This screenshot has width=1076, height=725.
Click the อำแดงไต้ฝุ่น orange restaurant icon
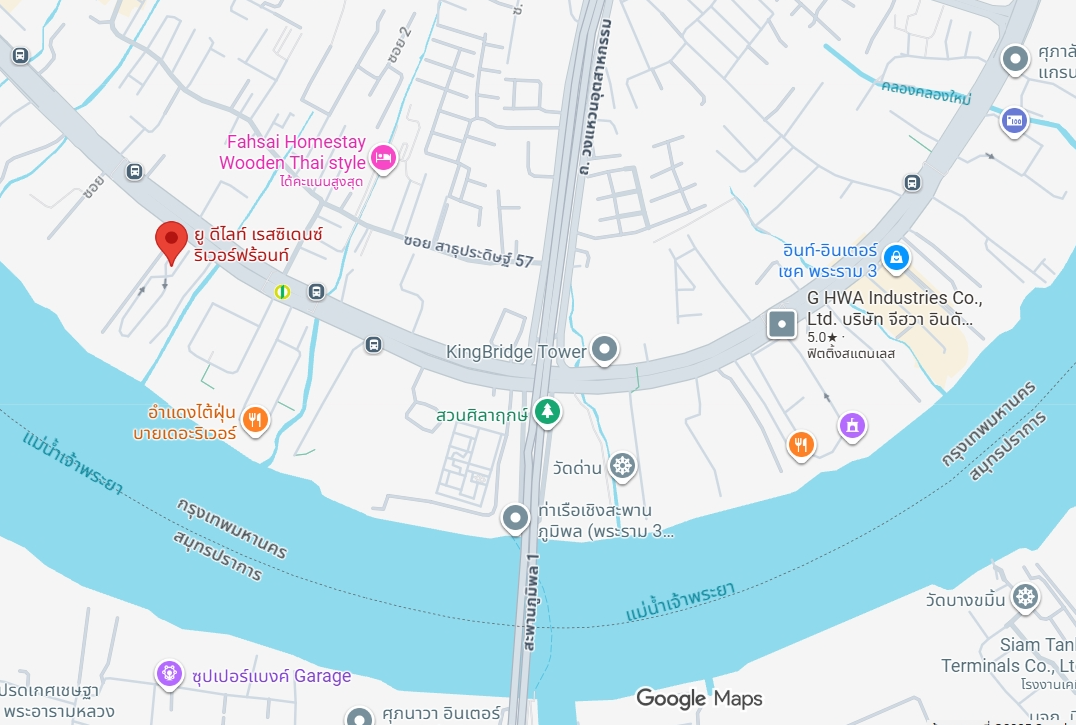point(255,420)
